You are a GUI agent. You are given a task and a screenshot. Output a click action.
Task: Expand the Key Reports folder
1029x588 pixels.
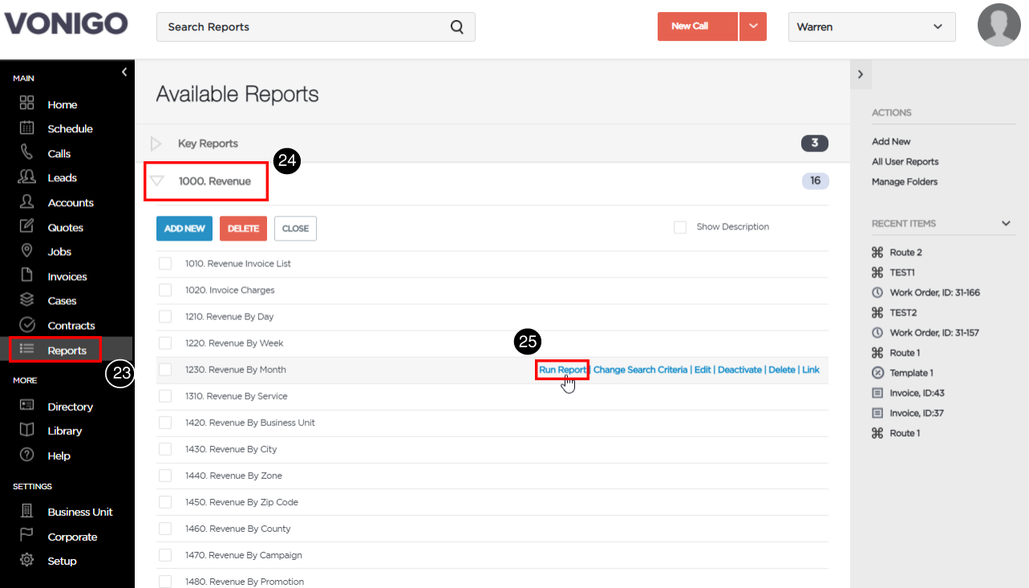156,143
